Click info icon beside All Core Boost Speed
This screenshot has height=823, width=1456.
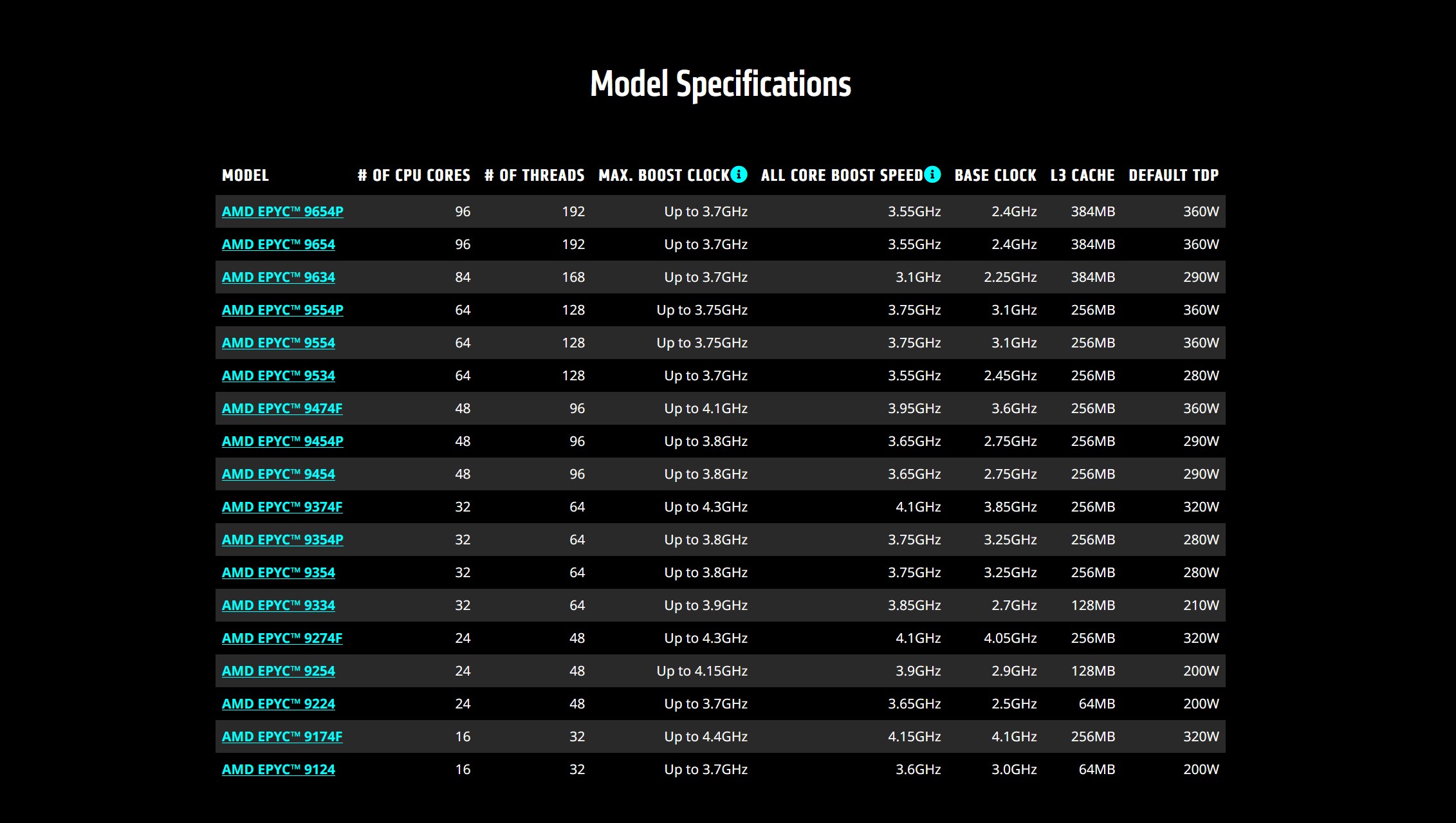pos(932,174)
